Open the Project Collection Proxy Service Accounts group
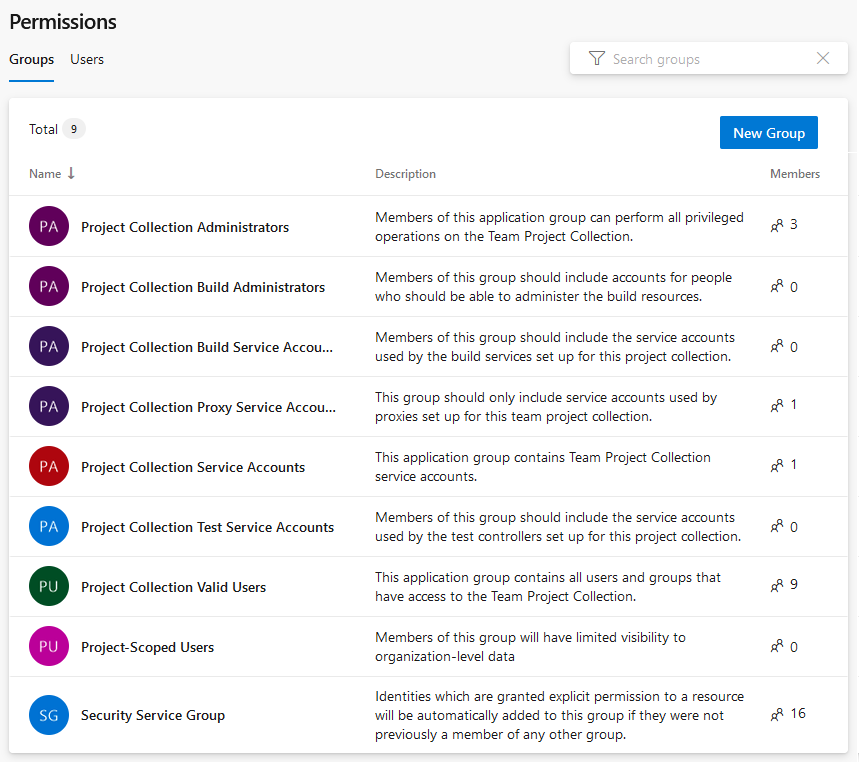The image size is (859, 763). point(207,406)
